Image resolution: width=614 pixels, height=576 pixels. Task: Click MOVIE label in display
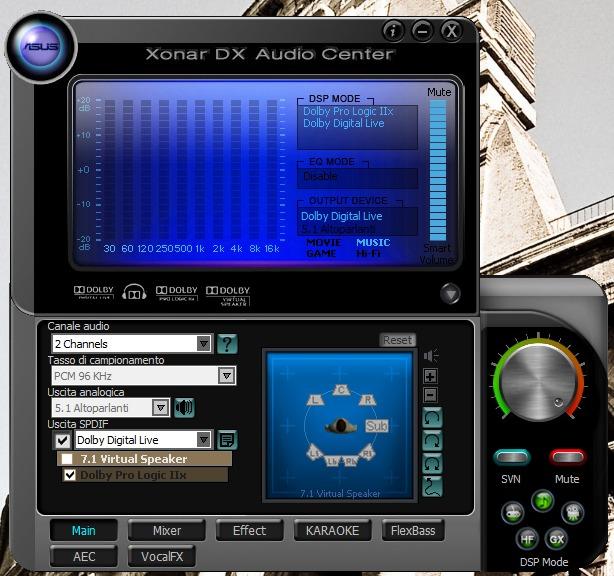(x=323, y=243)
